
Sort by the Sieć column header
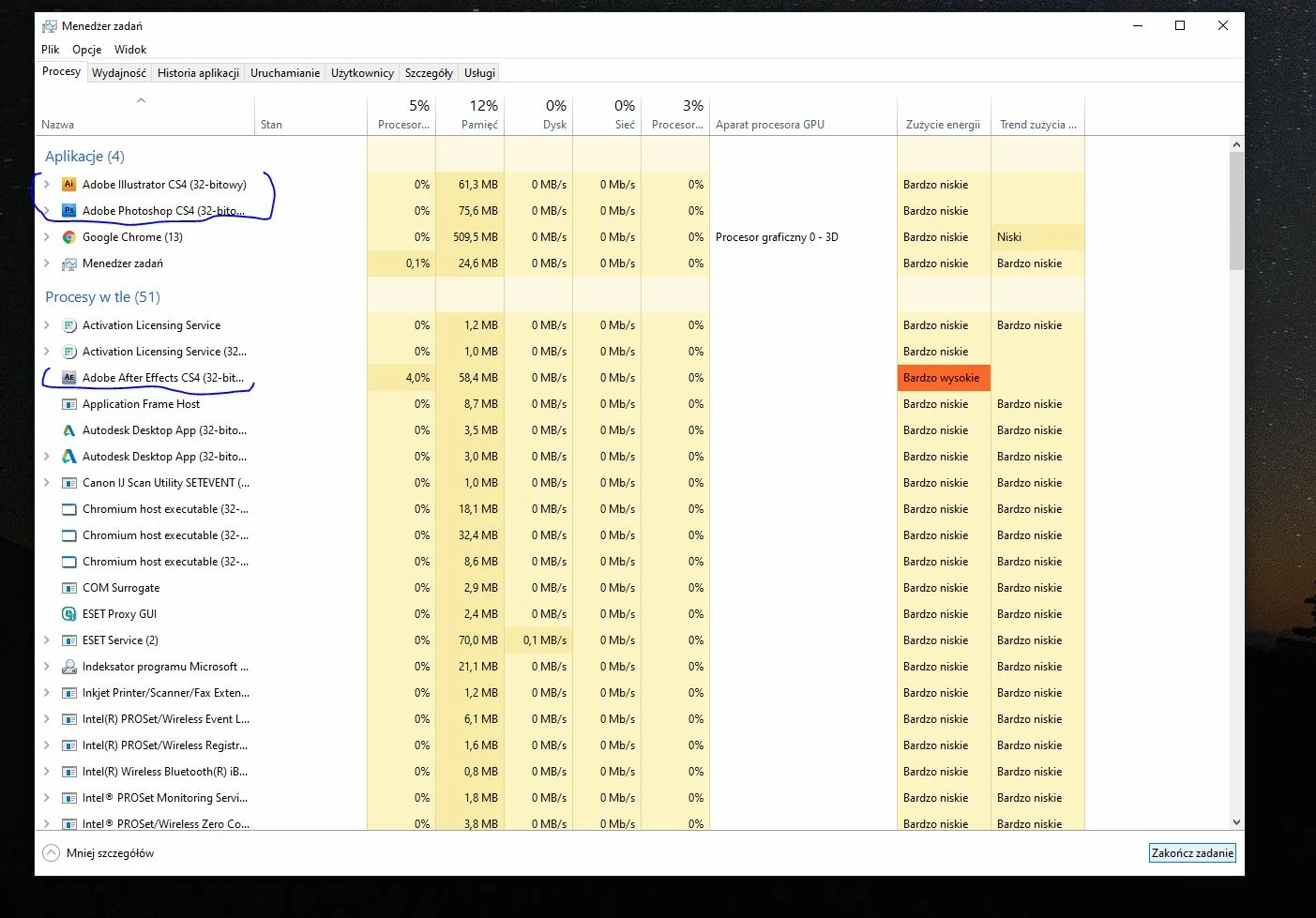coord(607,116)
